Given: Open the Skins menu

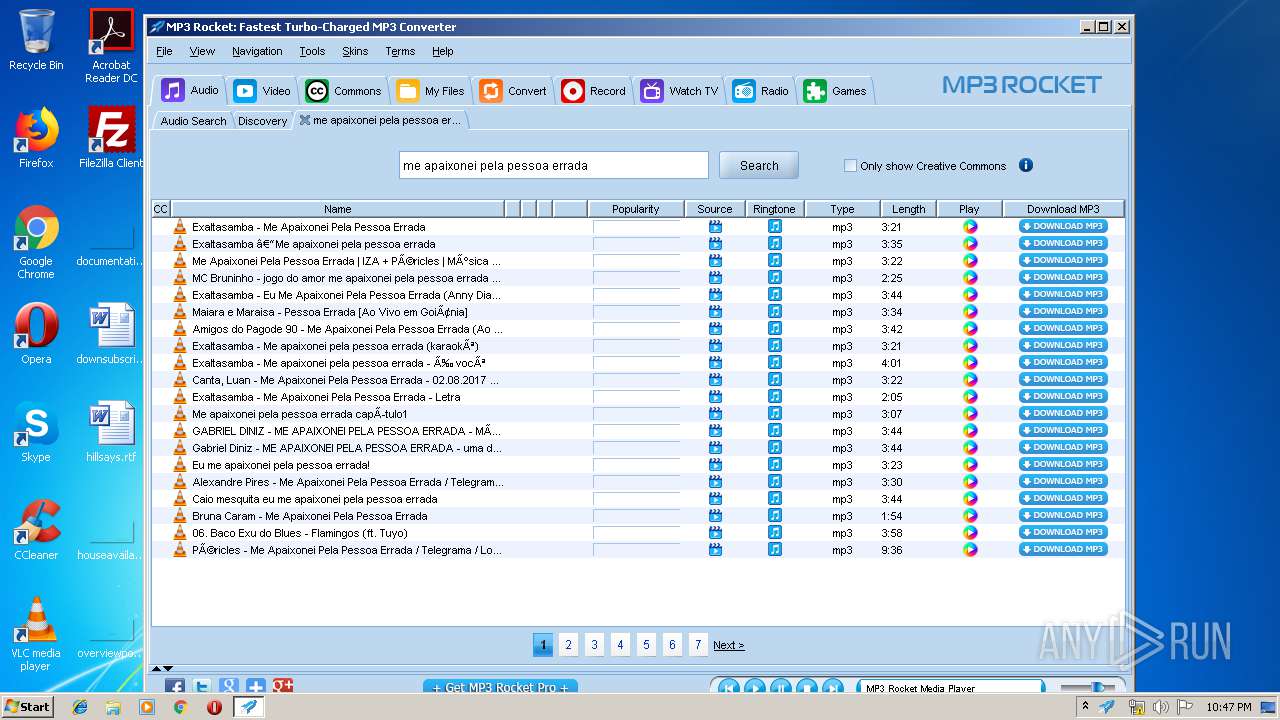Looking at the screenshot, I should click(355, 51).
